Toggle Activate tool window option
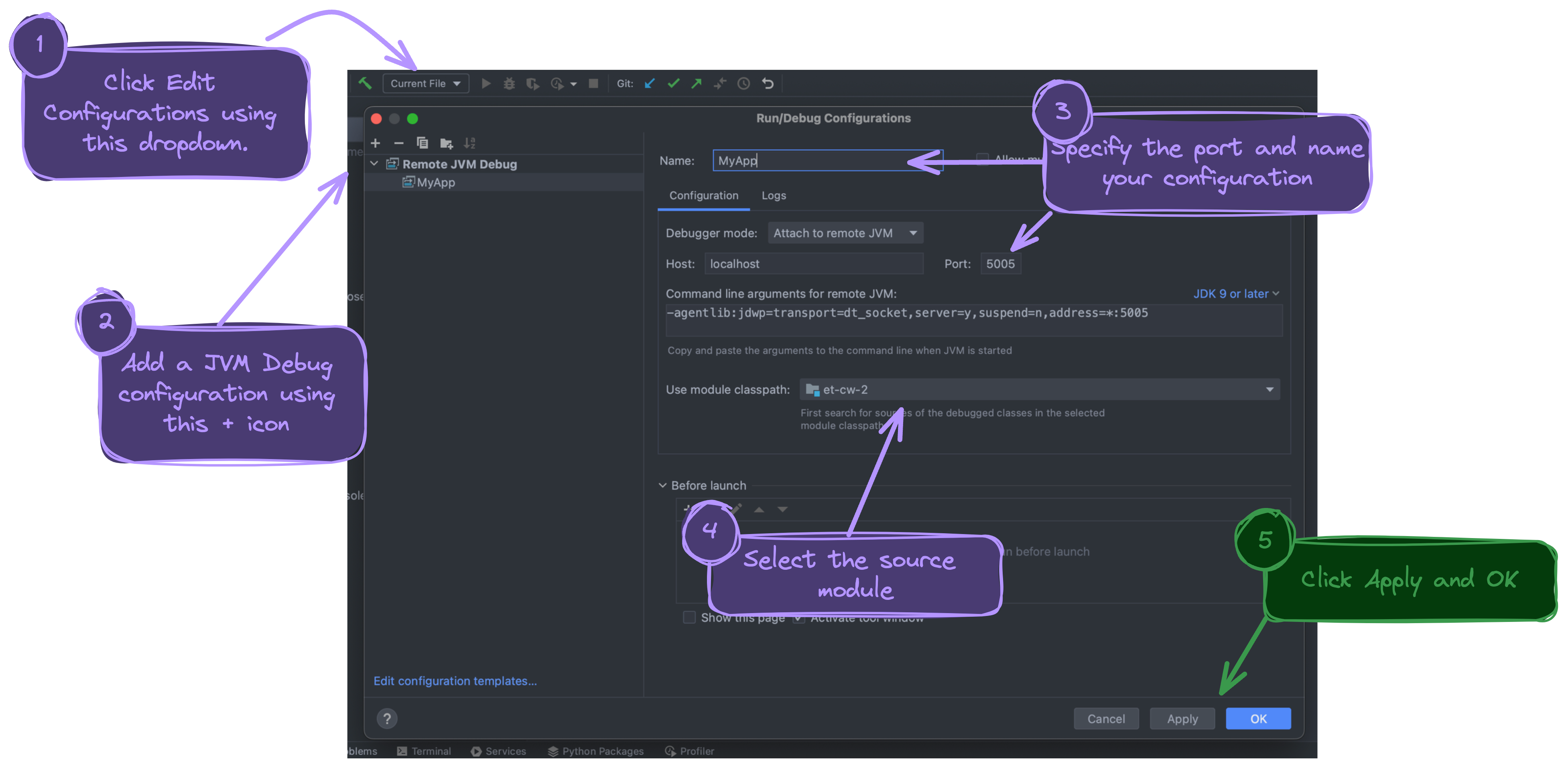The height and width of the screenshot is (772, 1568). [799, 617]
